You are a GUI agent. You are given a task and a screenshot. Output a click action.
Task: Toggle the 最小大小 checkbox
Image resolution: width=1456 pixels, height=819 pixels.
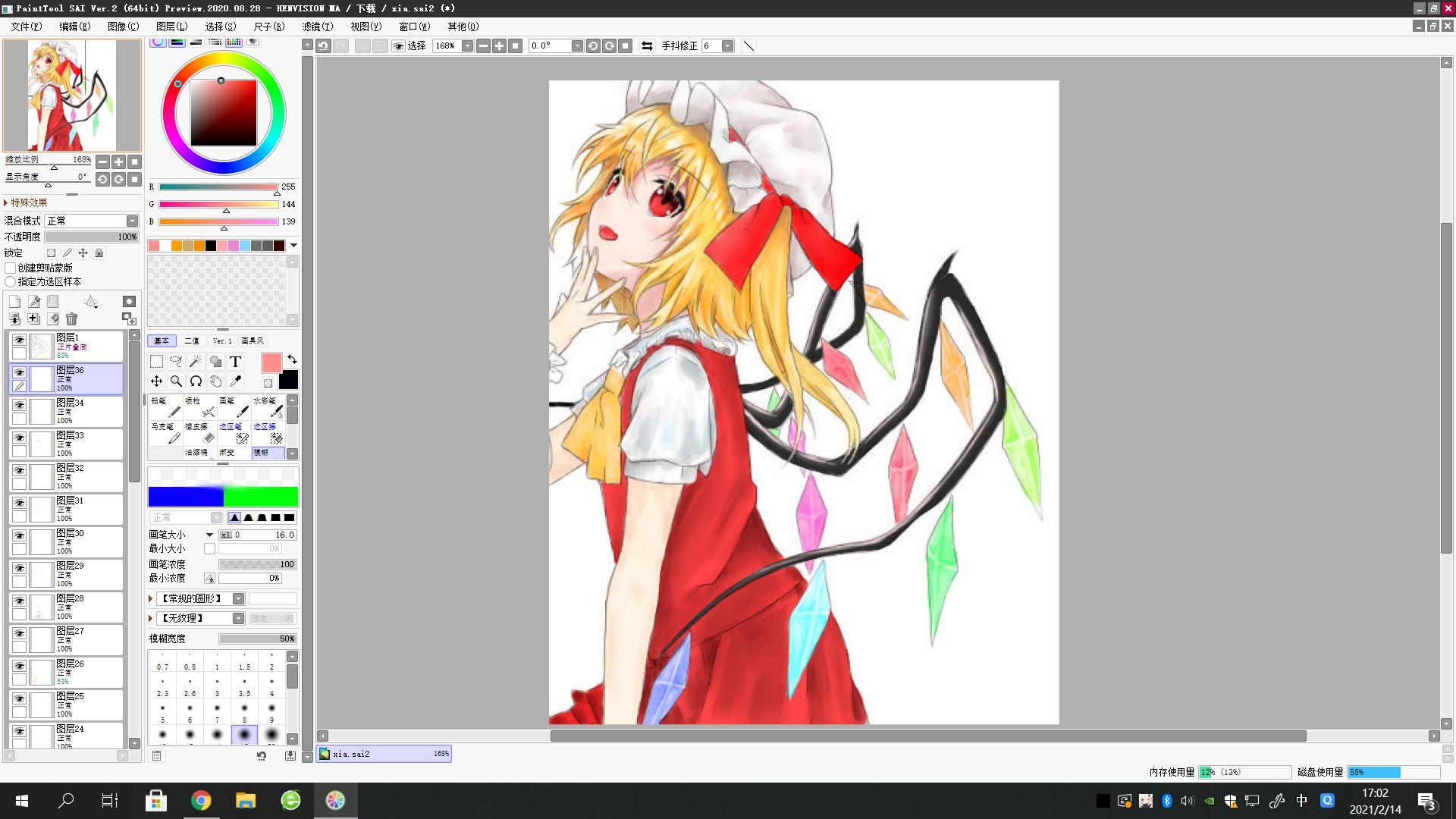[x=209, y=548]
